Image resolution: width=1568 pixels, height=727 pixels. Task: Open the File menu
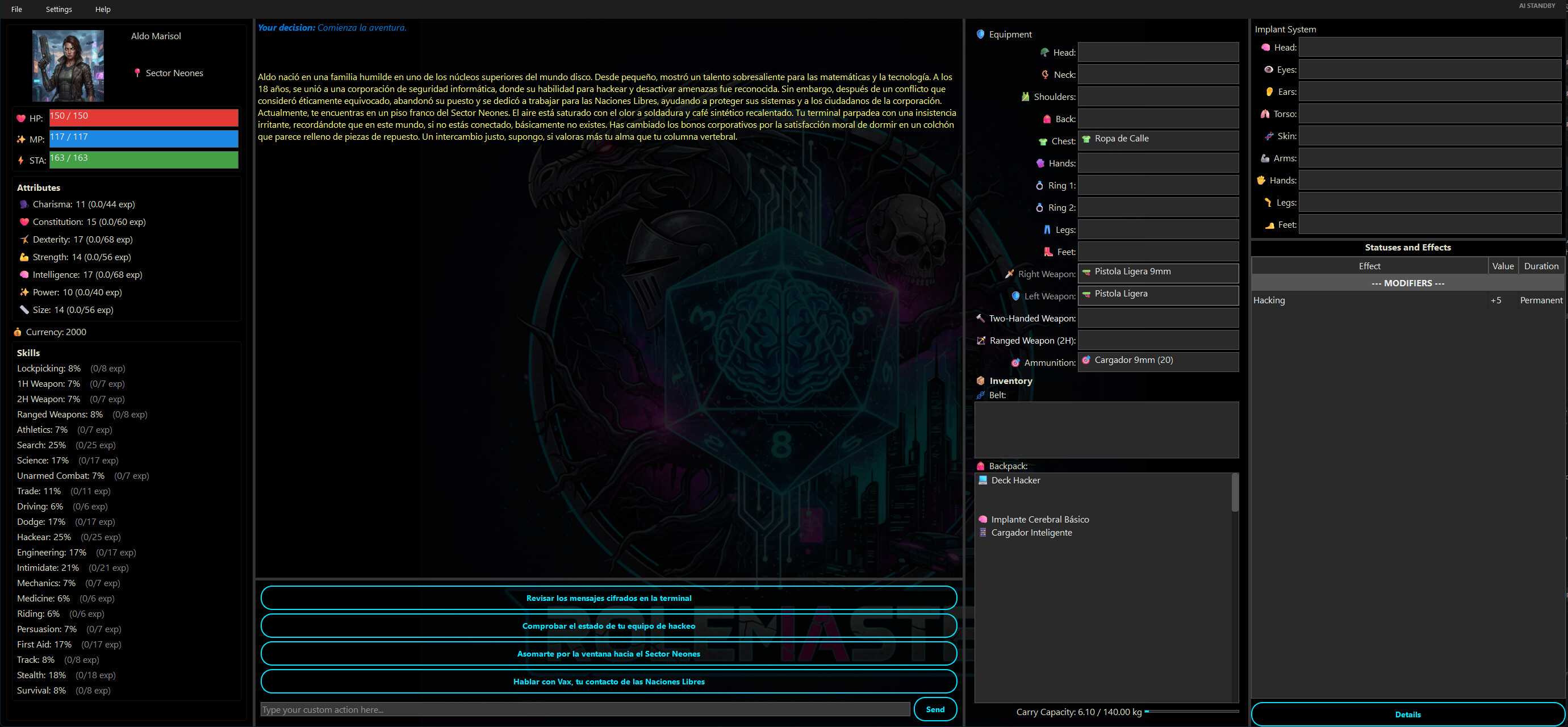[16, 9]
